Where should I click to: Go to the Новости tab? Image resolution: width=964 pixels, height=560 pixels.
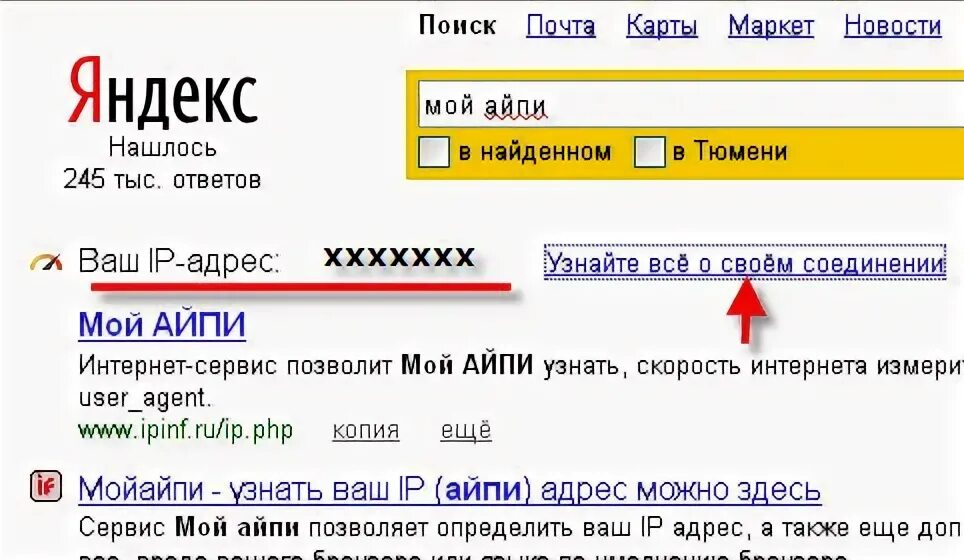pos(893,26)
